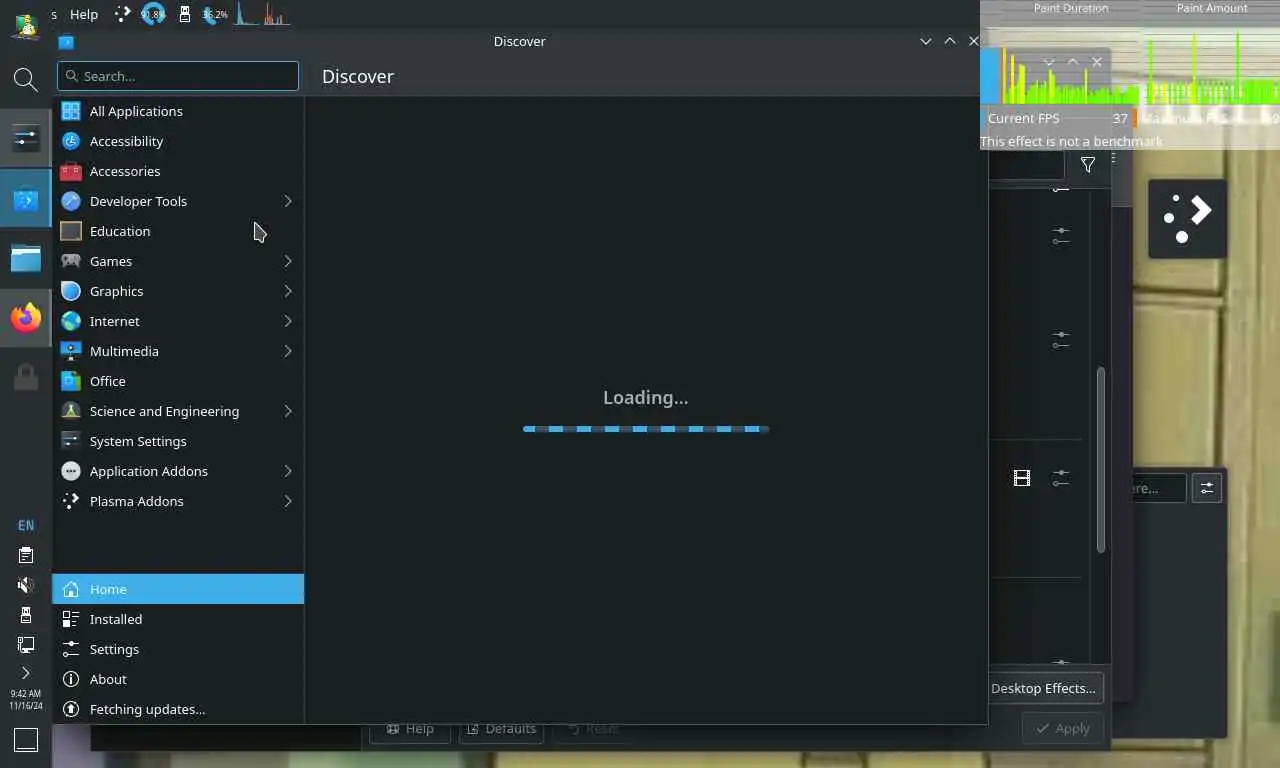This screenshot has width=1280, height=768.
Task: Open the Help menu
Action: (x=84, y=14)
